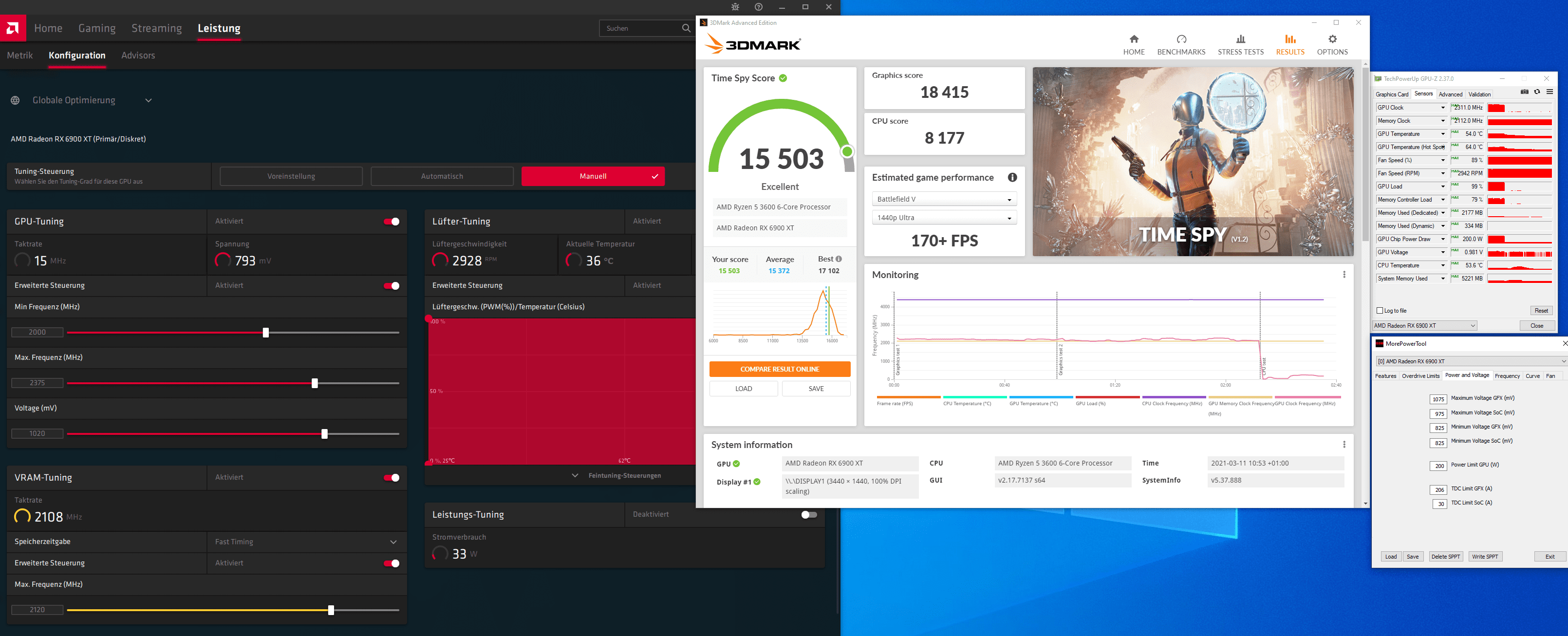The height and width of the screenshot is (636, 1568).
Task: Switch to MorePowerTool Frequency tab
Action: [1507, 376]
